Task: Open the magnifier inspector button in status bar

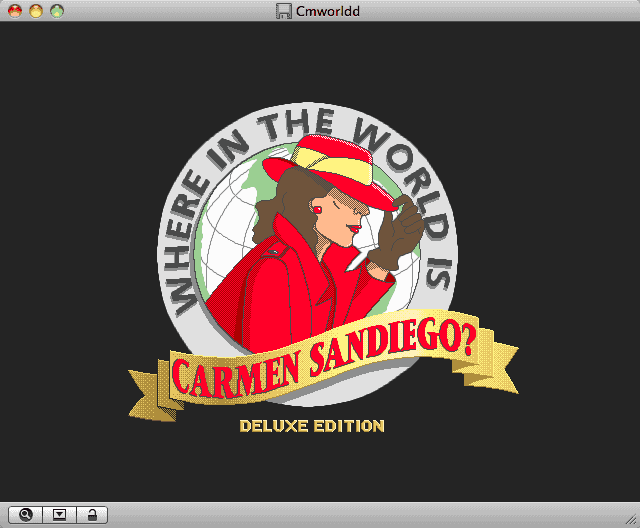Action: click(x=25, y=515)
